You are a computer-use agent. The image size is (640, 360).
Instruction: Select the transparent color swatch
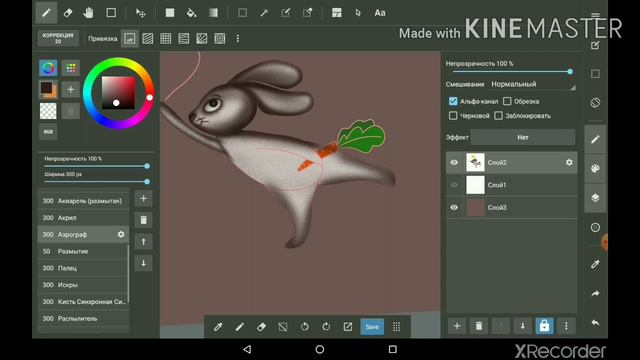click(48, 111)
